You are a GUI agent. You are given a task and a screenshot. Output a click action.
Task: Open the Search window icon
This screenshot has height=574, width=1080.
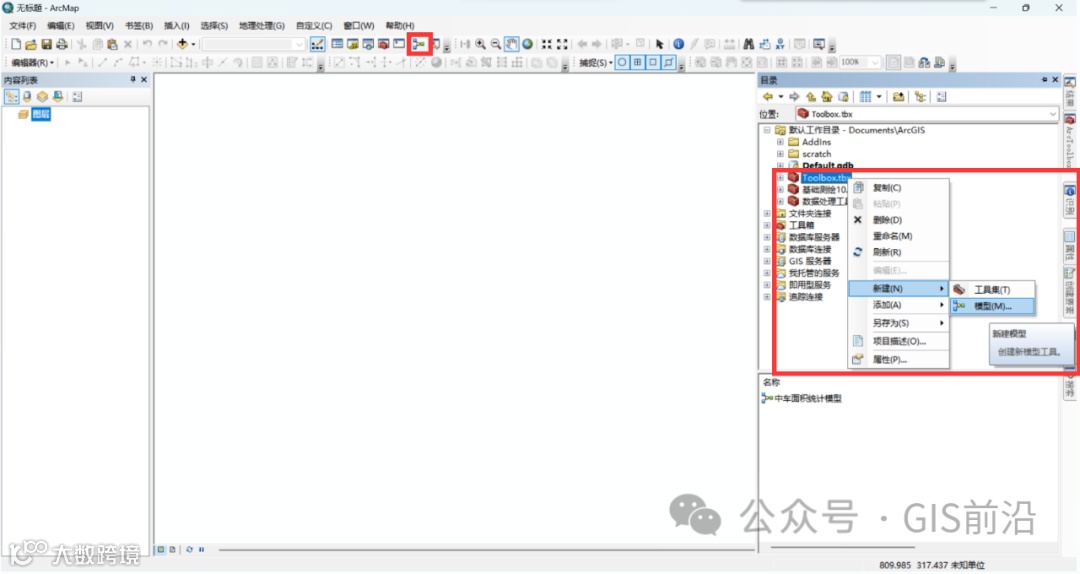click(368, 44)
